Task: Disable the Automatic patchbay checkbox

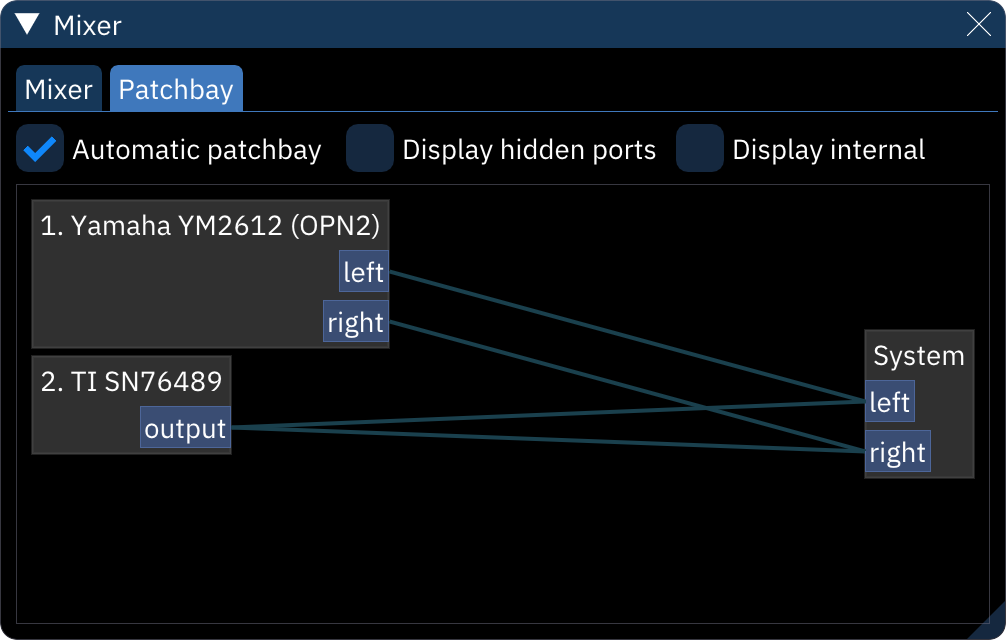Action: click(x=40, y=148)
